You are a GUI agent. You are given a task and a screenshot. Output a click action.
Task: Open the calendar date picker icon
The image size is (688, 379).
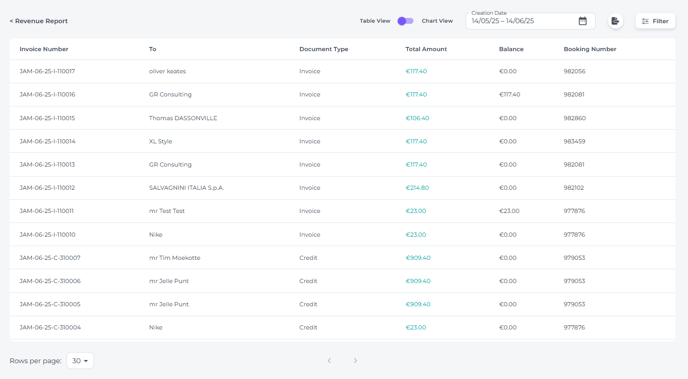point(582,21)
